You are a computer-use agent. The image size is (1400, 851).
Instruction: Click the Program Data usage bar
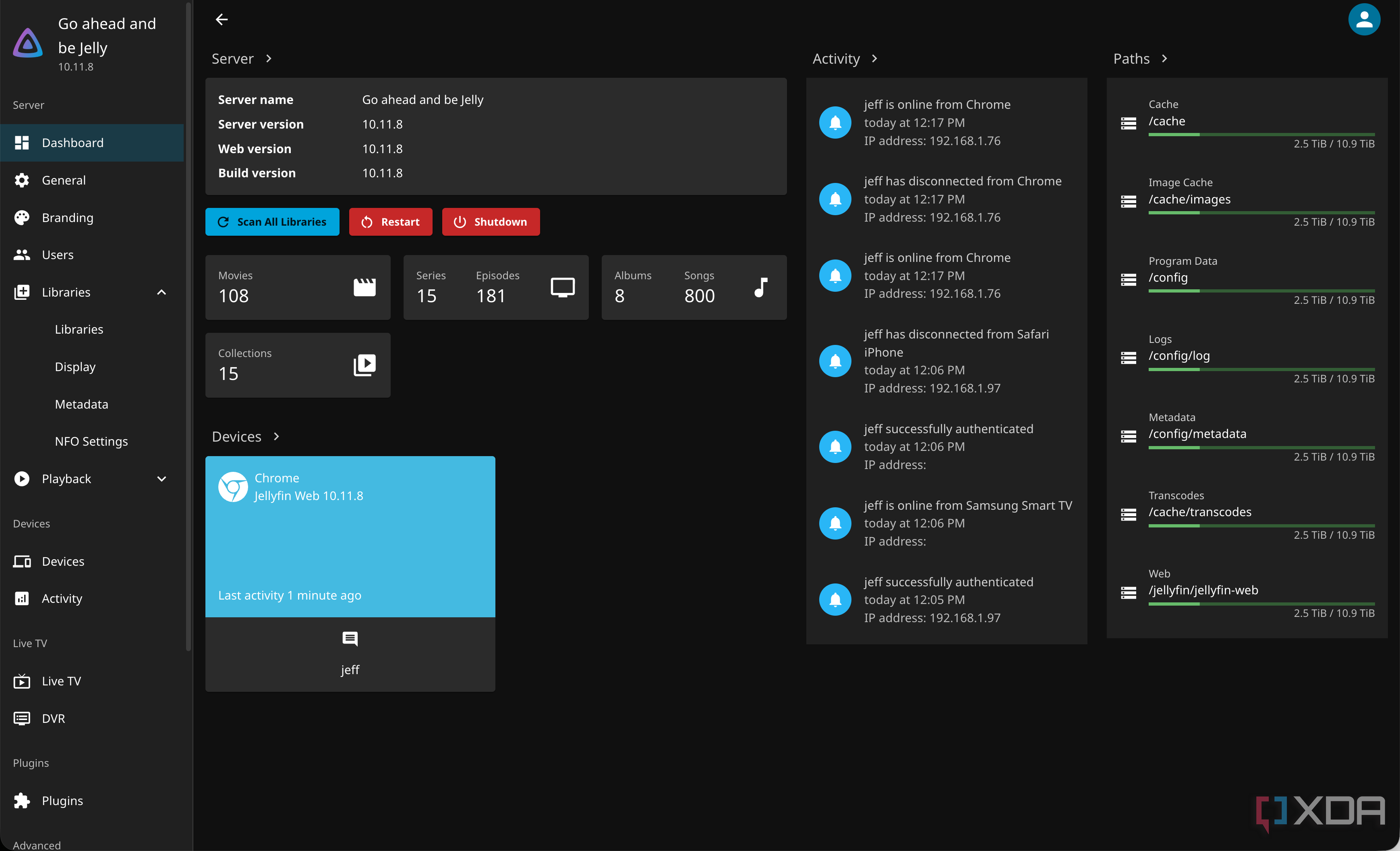click(x=1261, y=291)
